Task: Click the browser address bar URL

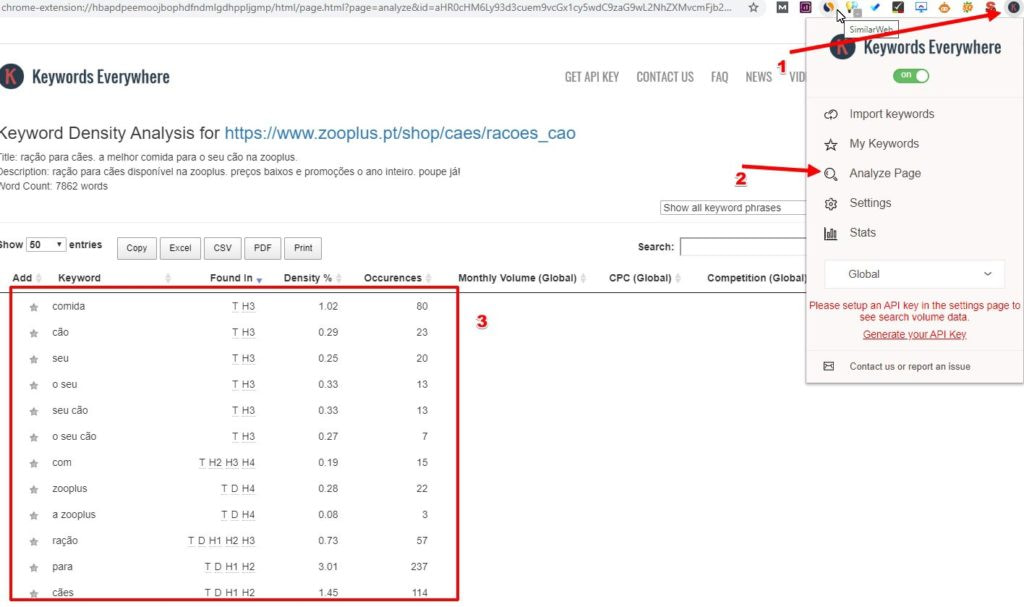Action: 366,8
